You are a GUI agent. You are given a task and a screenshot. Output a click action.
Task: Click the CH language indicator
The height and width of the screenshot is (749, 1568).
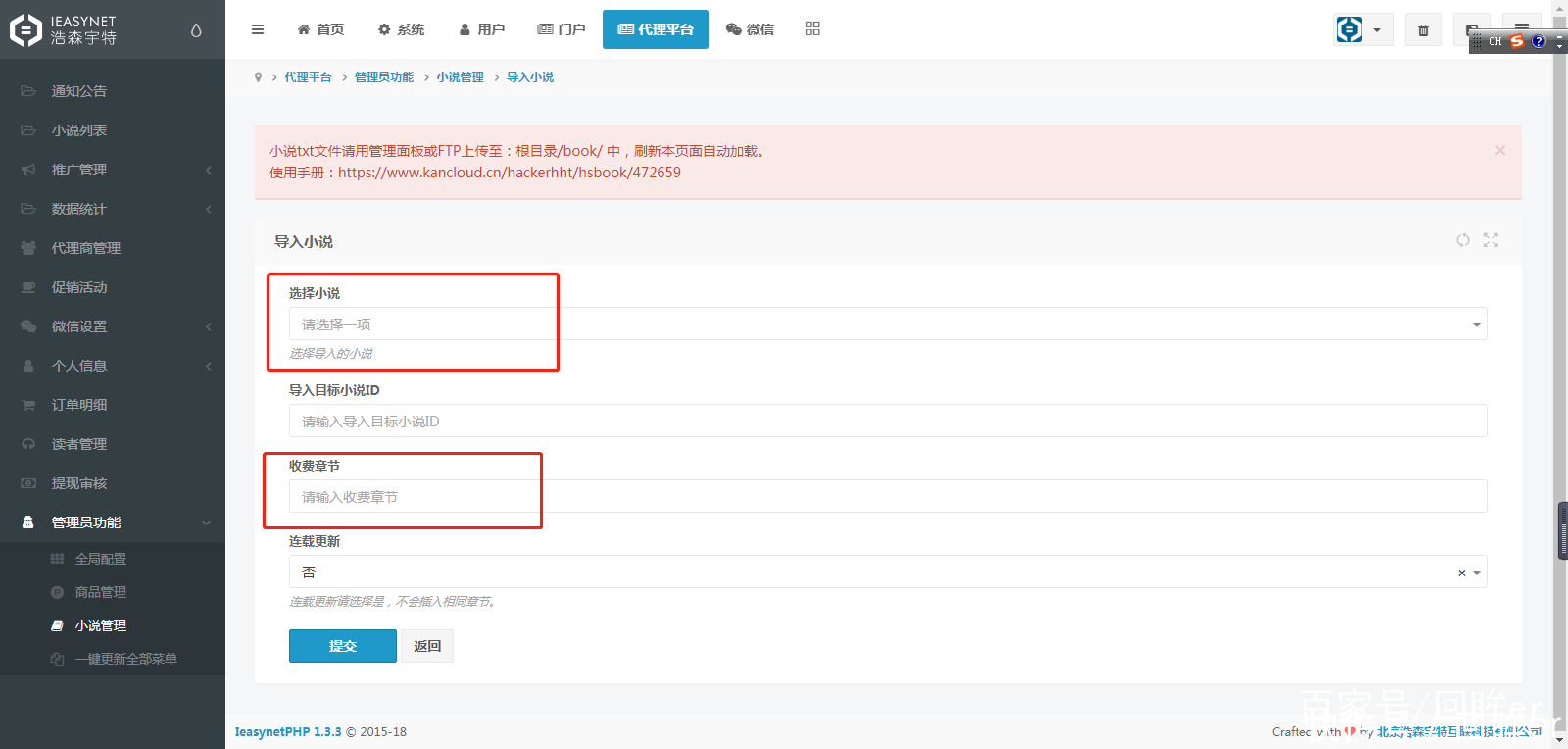pos(1494,41)
